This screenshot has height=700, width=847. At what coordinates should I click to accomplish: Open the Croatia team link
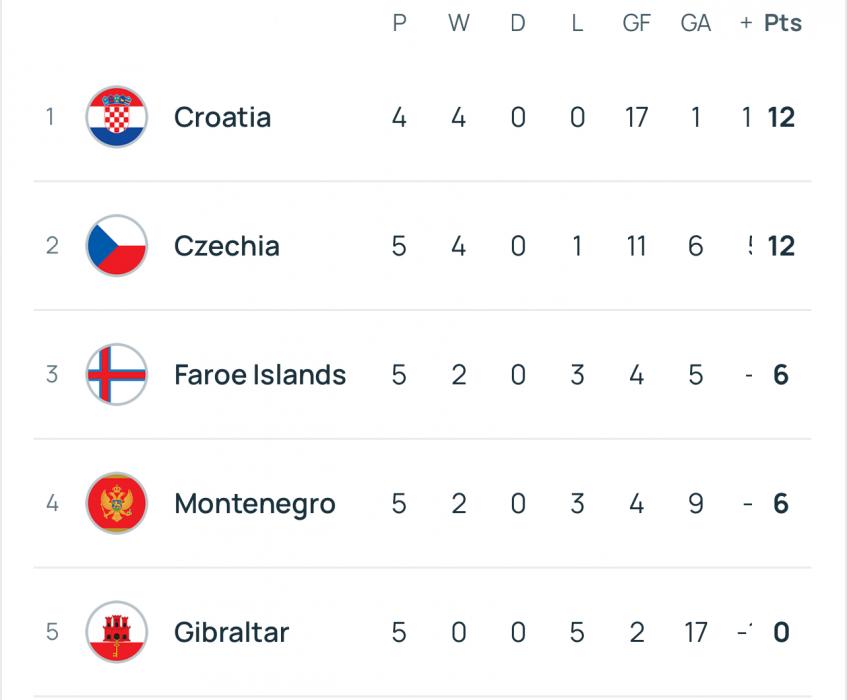pyautogui.click(x=222, y=117)
